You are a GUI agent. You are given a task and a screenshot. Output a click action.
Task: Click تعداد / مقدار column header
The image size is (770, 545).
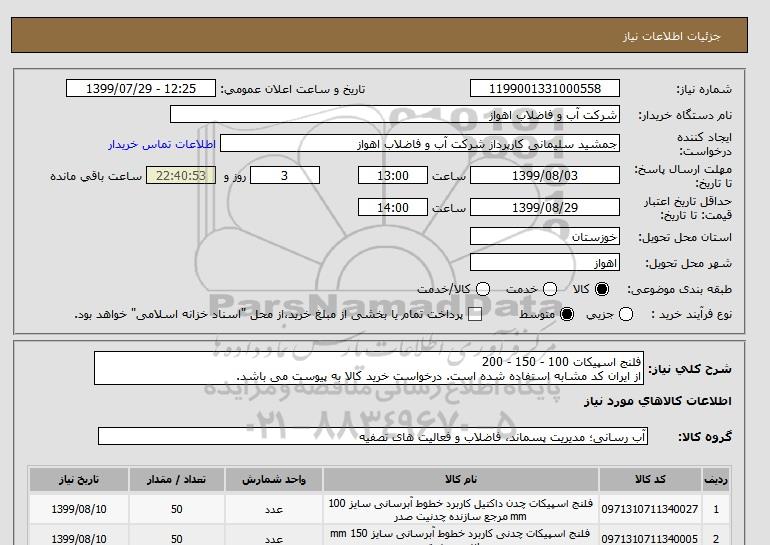pyautogui.click(x=176, y=479)
